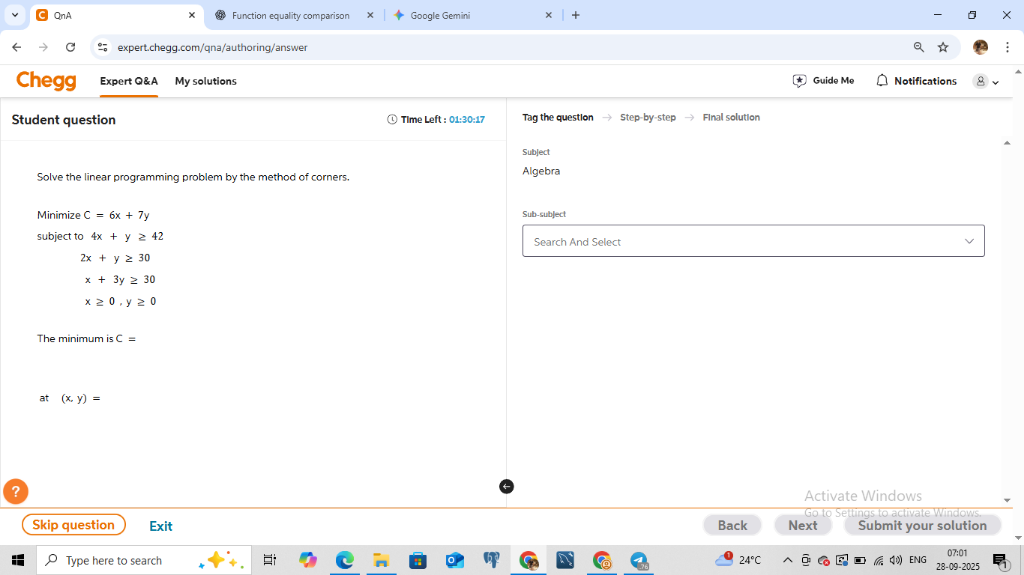Screen dimensions: 1024x575
Task: Click the right panel vertical scrollbar
Action: point(1006,320)
